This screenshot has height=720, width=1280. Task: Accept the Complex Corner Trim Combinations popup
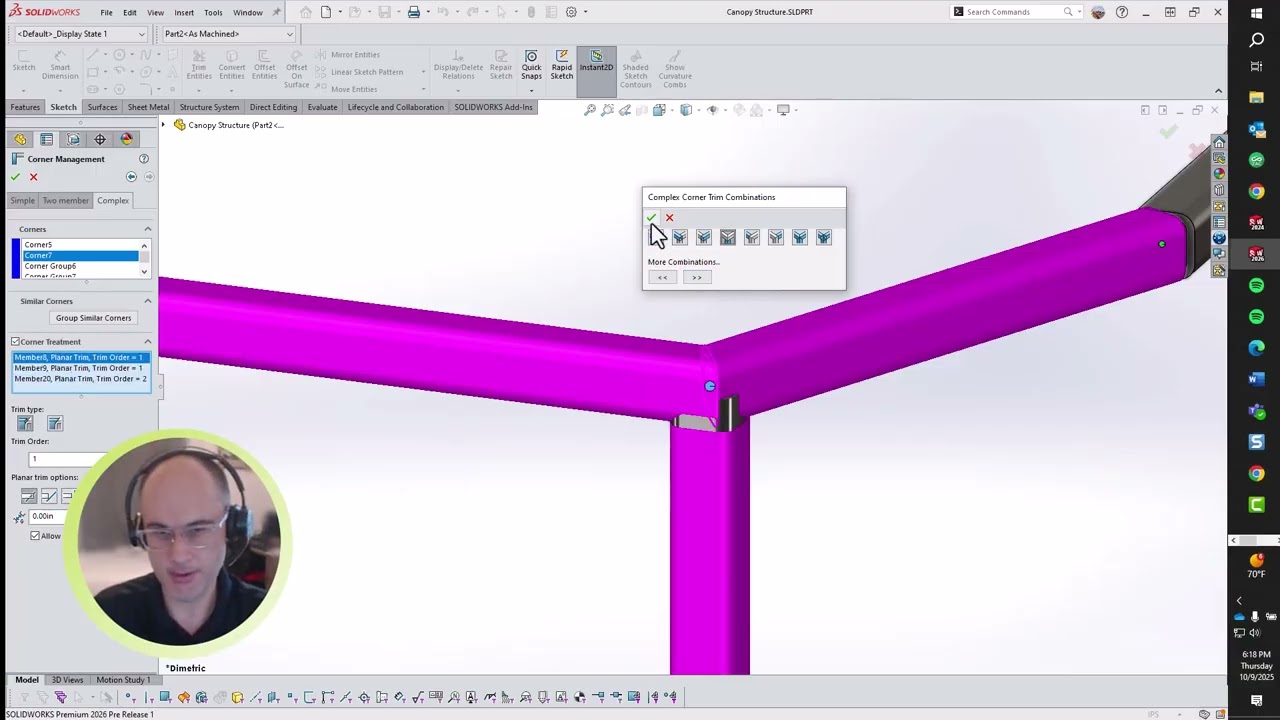(x=651, y=217)
